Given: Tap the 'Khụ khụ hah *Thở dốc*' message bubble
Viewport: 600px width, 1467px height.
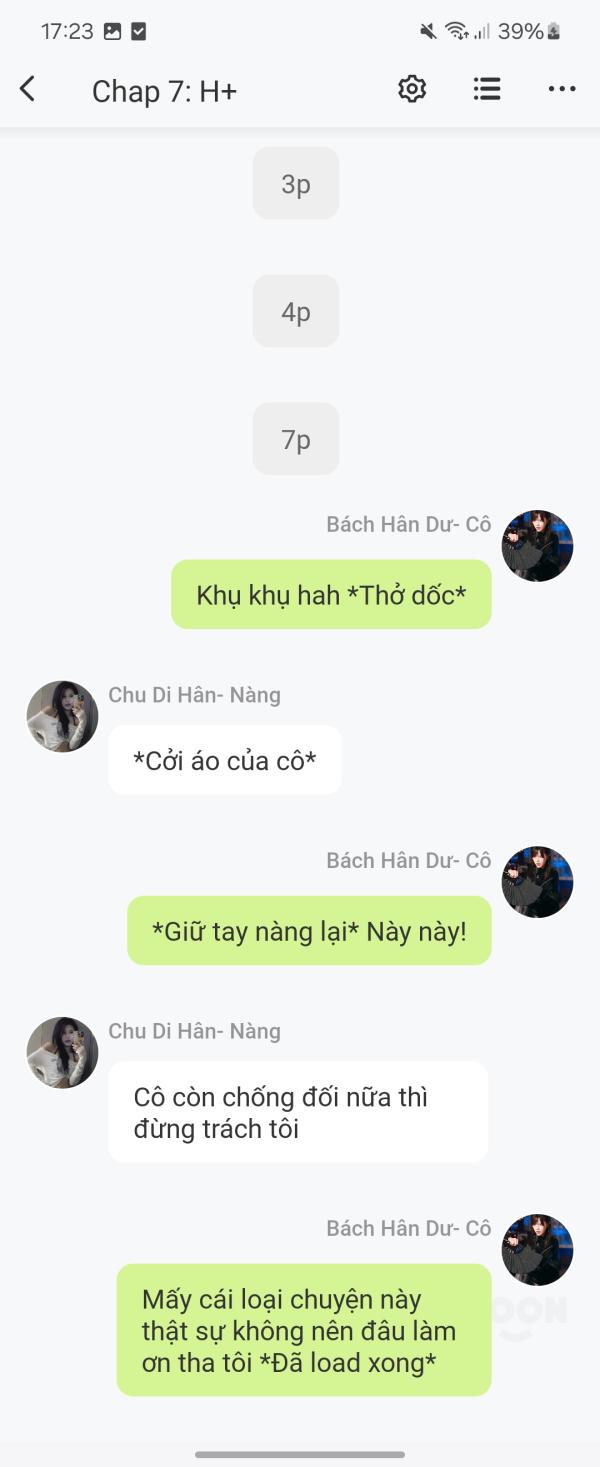Looking at the screenshot, I should [x=331, y=594].
